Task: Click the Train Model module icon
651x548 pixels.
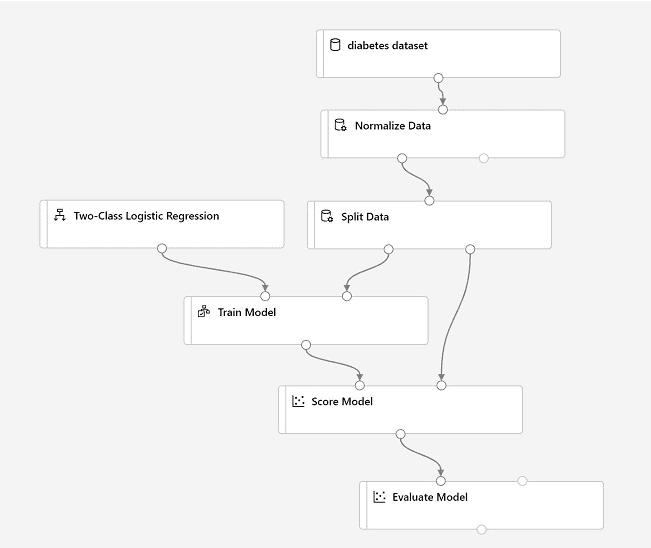Action: [203, 312]
